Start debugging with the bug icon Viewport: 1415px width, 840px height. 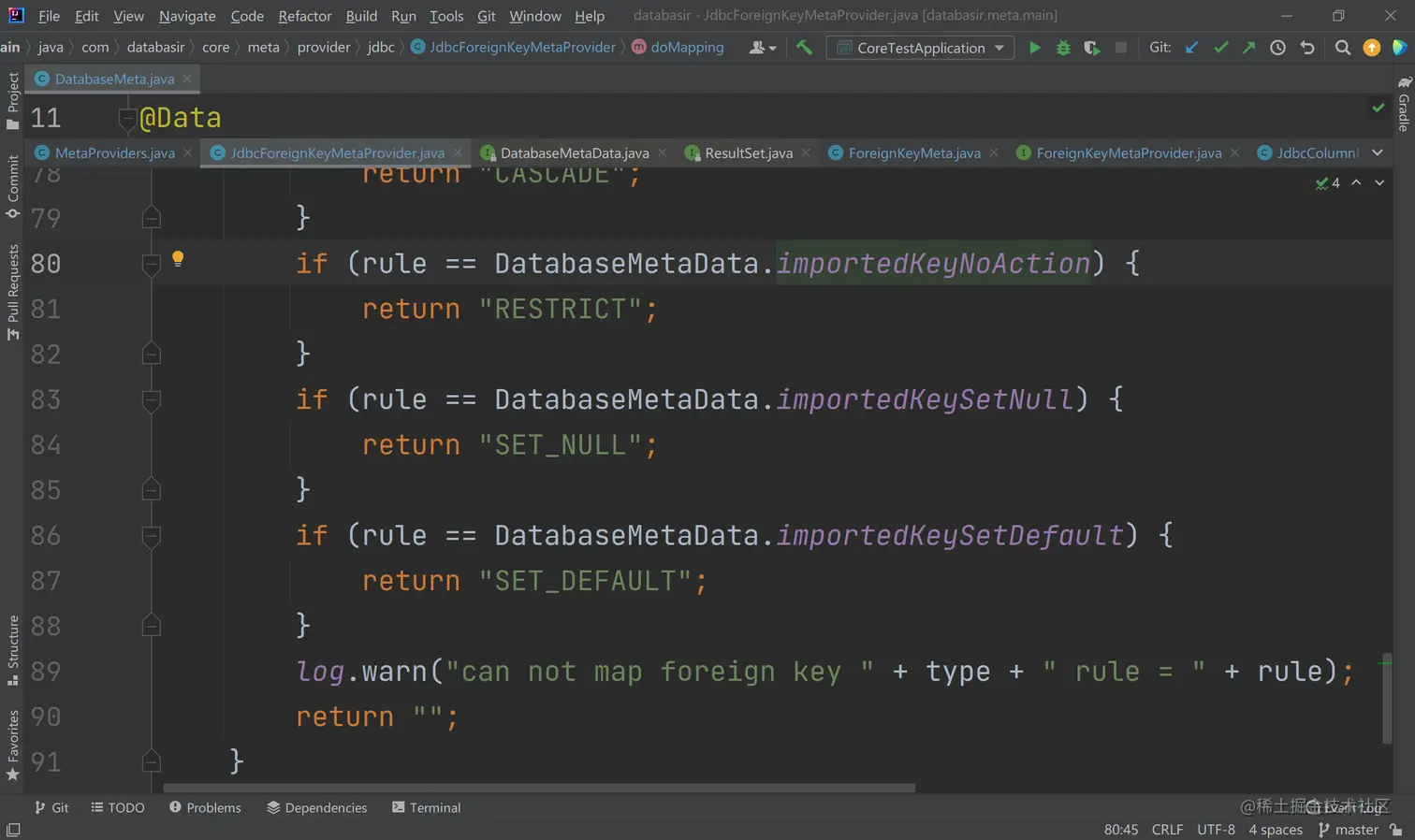click(x=1063, y=47)
